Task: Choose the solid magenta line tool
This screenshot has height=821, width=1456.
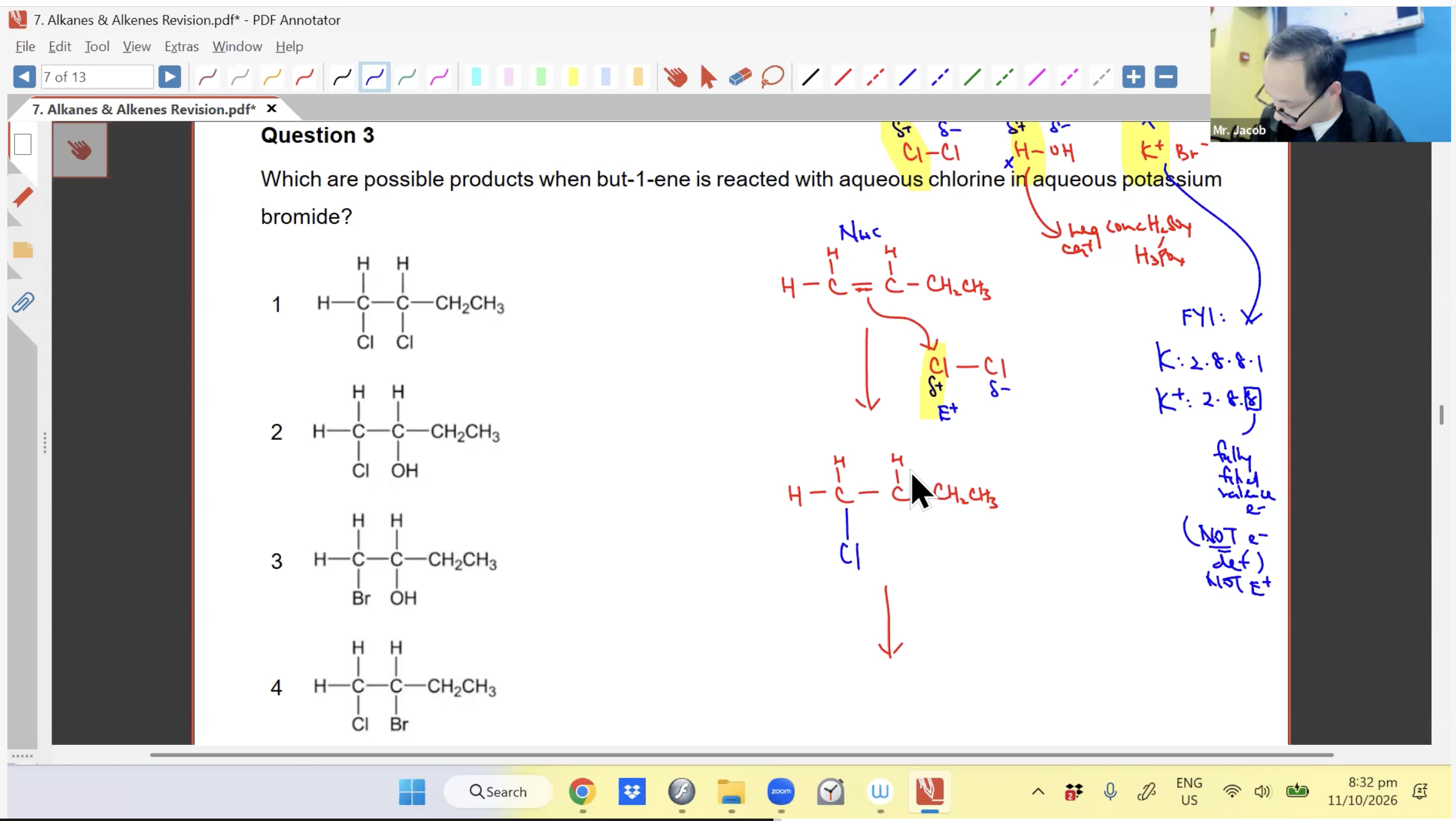Action: point(1037,77)
